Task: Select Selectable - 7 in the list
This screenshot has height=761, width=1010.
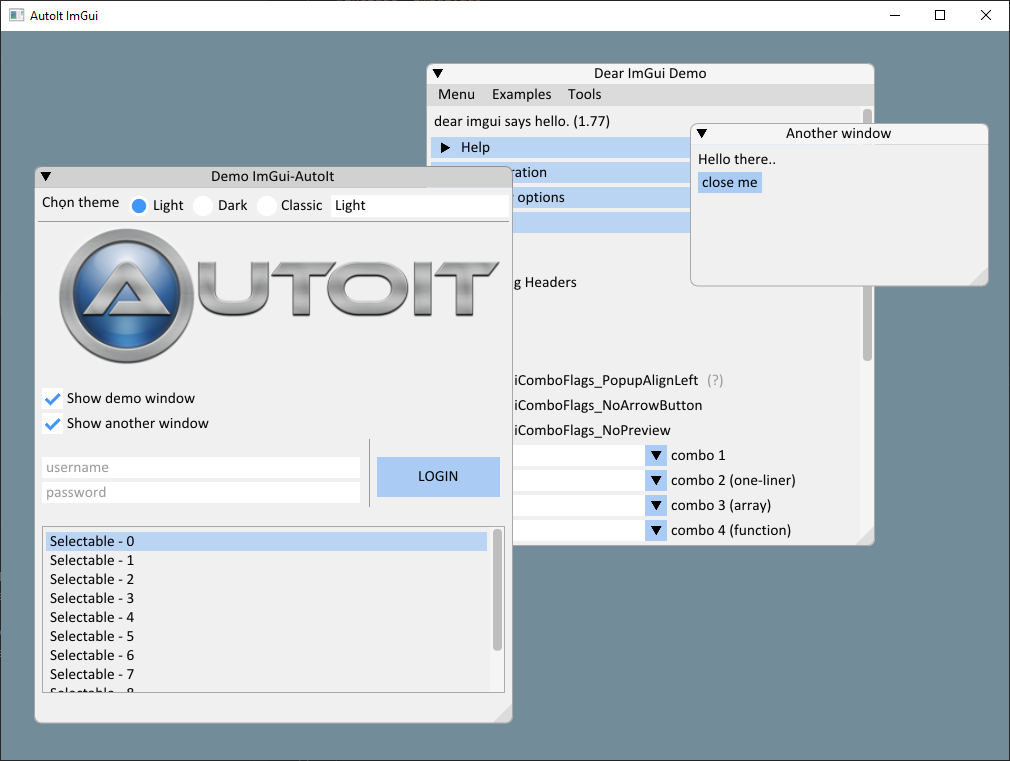Action: coord(267,675)
